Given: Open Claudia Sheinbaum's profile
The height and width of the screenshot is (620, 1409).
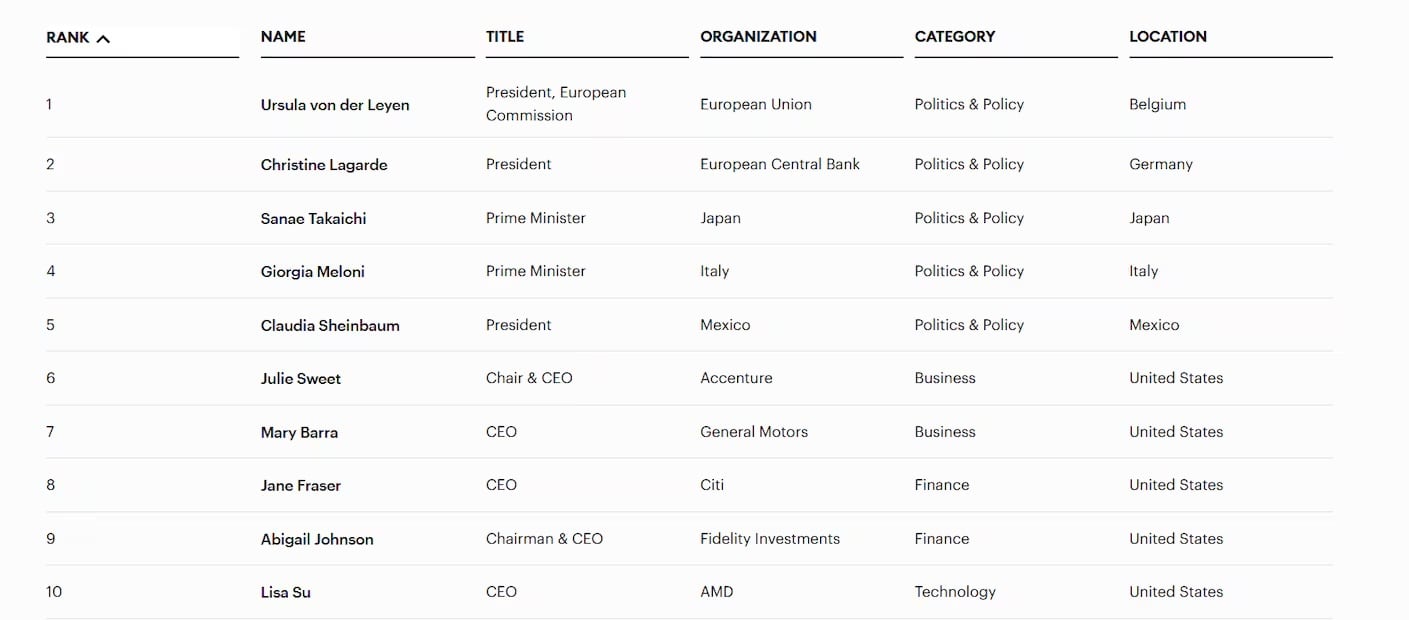Looking at the screenshot, I should coord(328,324).
